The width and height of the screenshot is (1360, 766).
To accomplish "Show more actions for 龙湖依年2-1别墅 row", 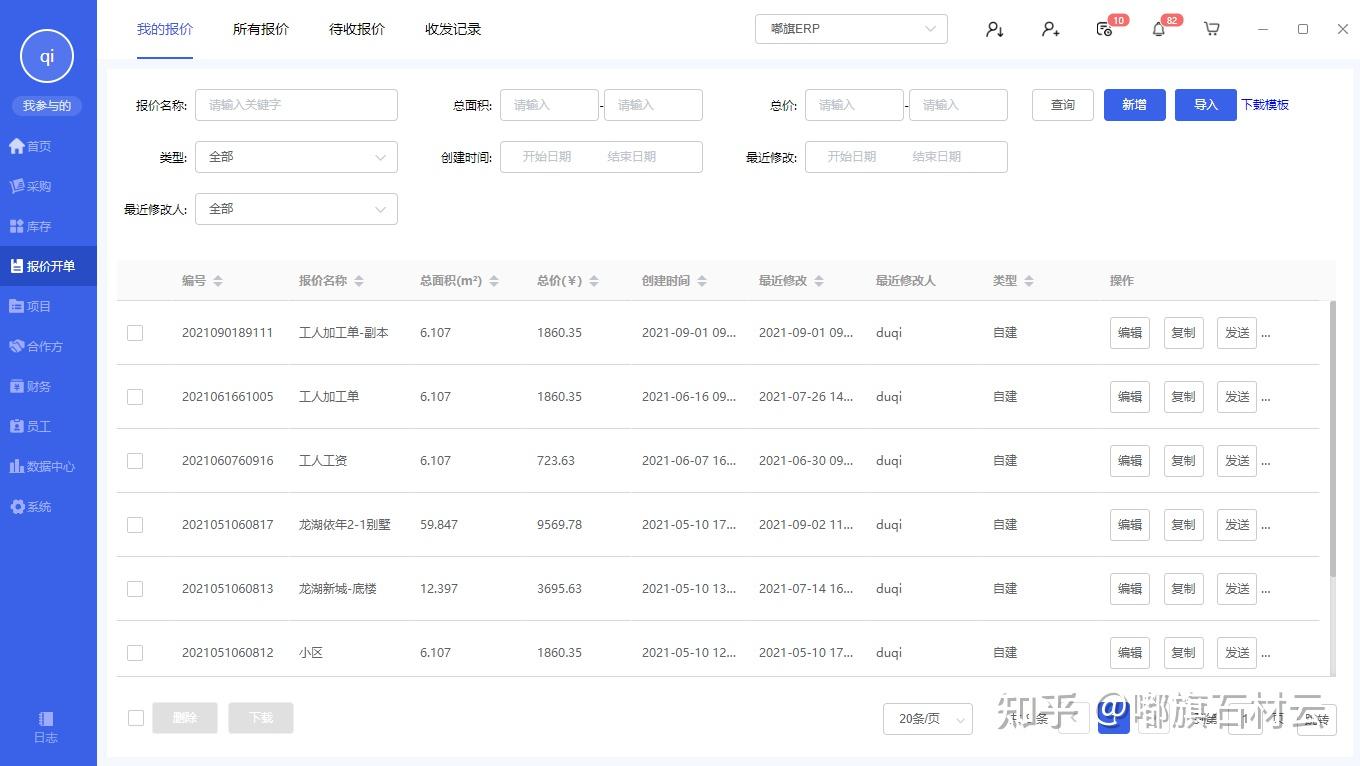I will (1266, 525).
